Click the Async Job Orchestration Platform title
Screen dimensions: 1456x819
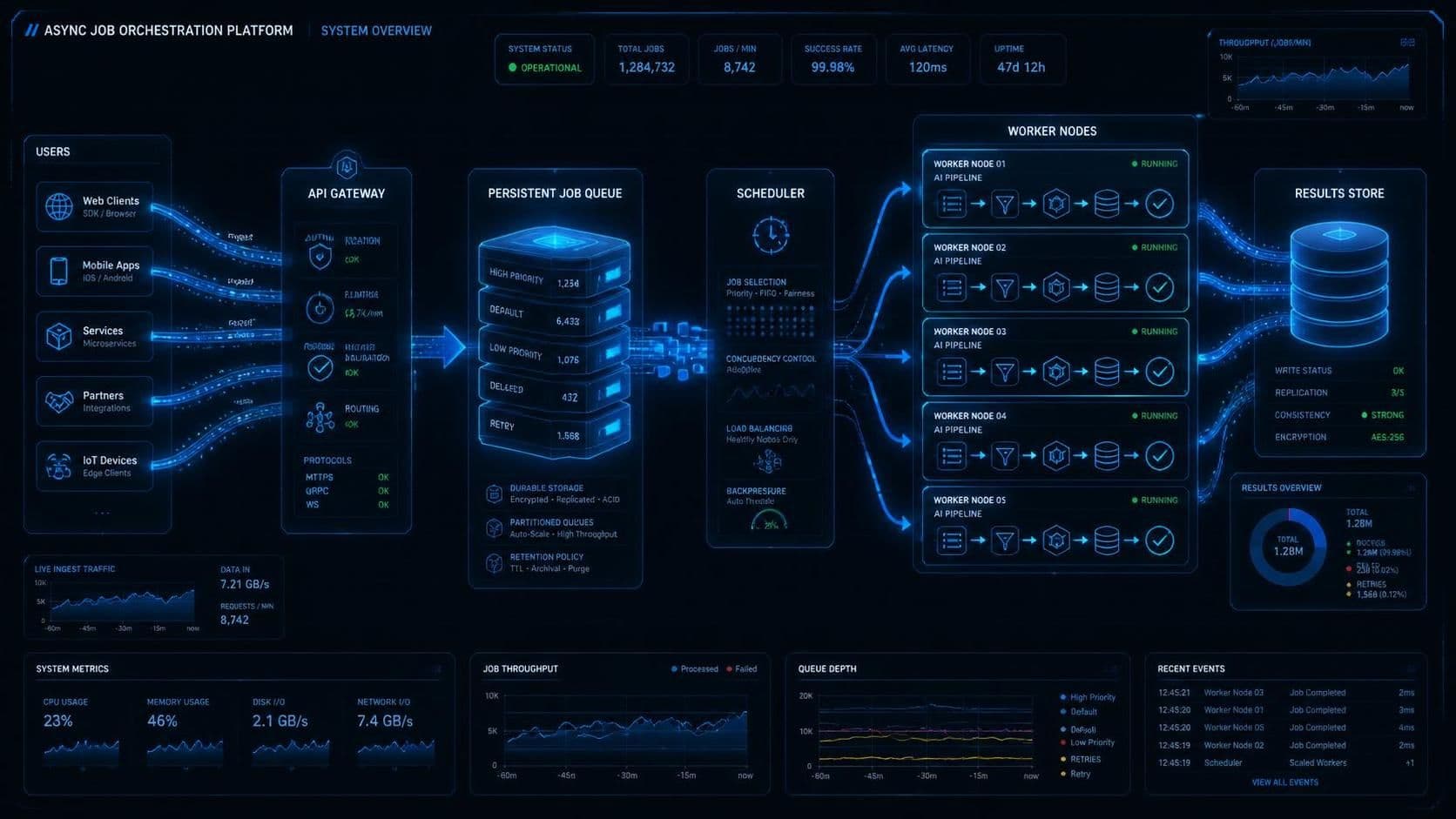pos(168,30)
